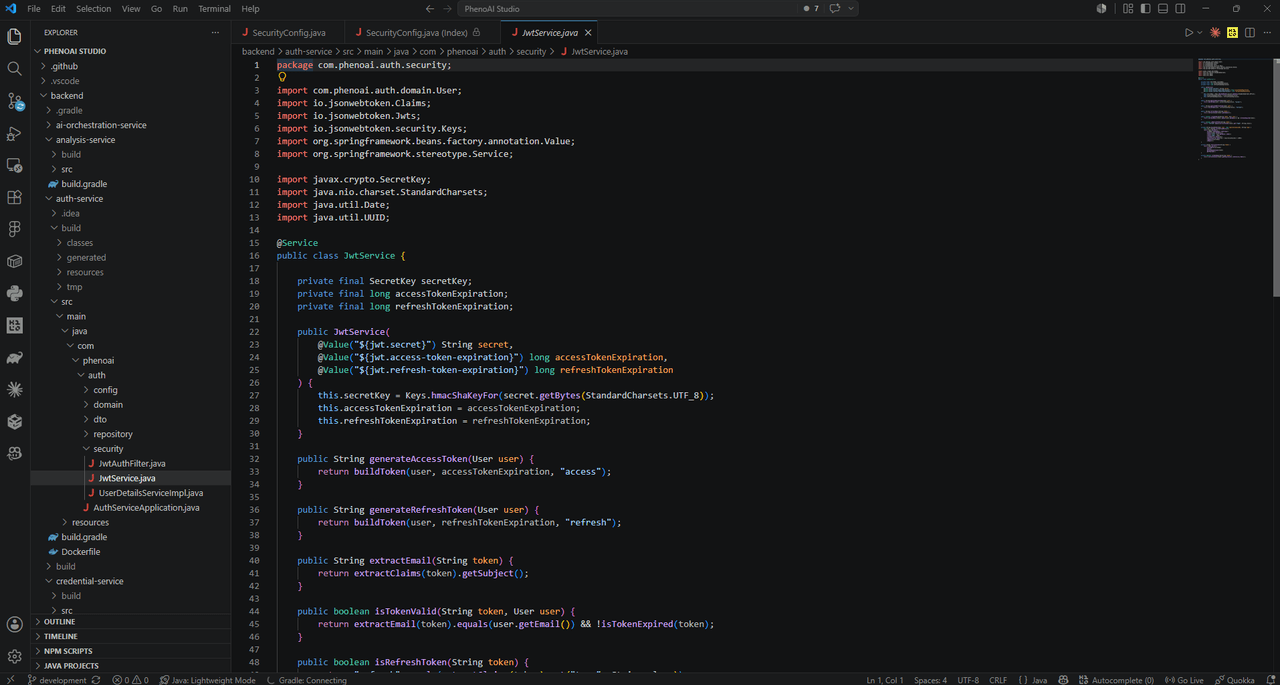The image size is (1280, 685).
Task: Open the Selection menu
Action: pos(94,9)
